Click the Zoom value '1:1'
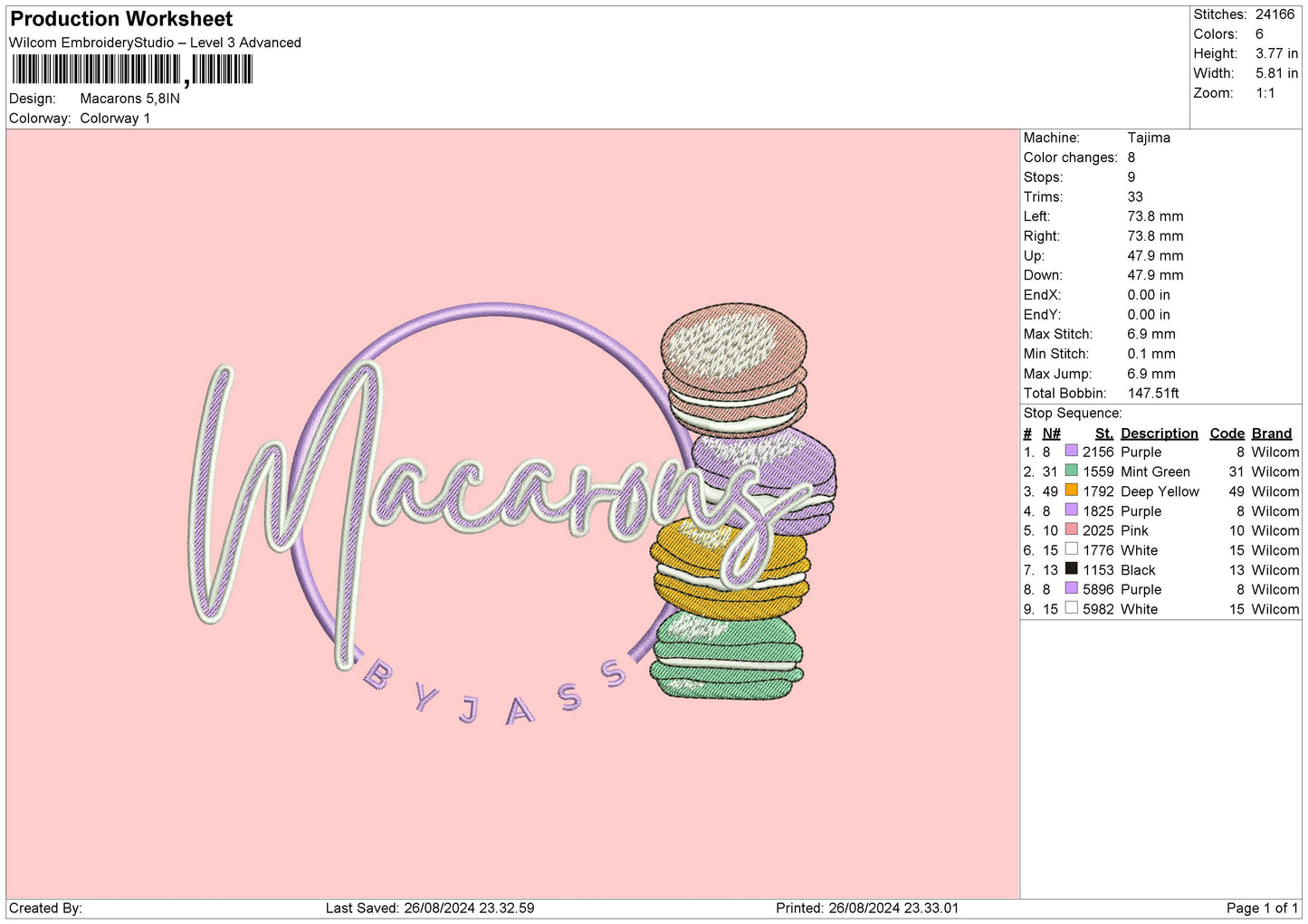 [x=1265, y=93]
